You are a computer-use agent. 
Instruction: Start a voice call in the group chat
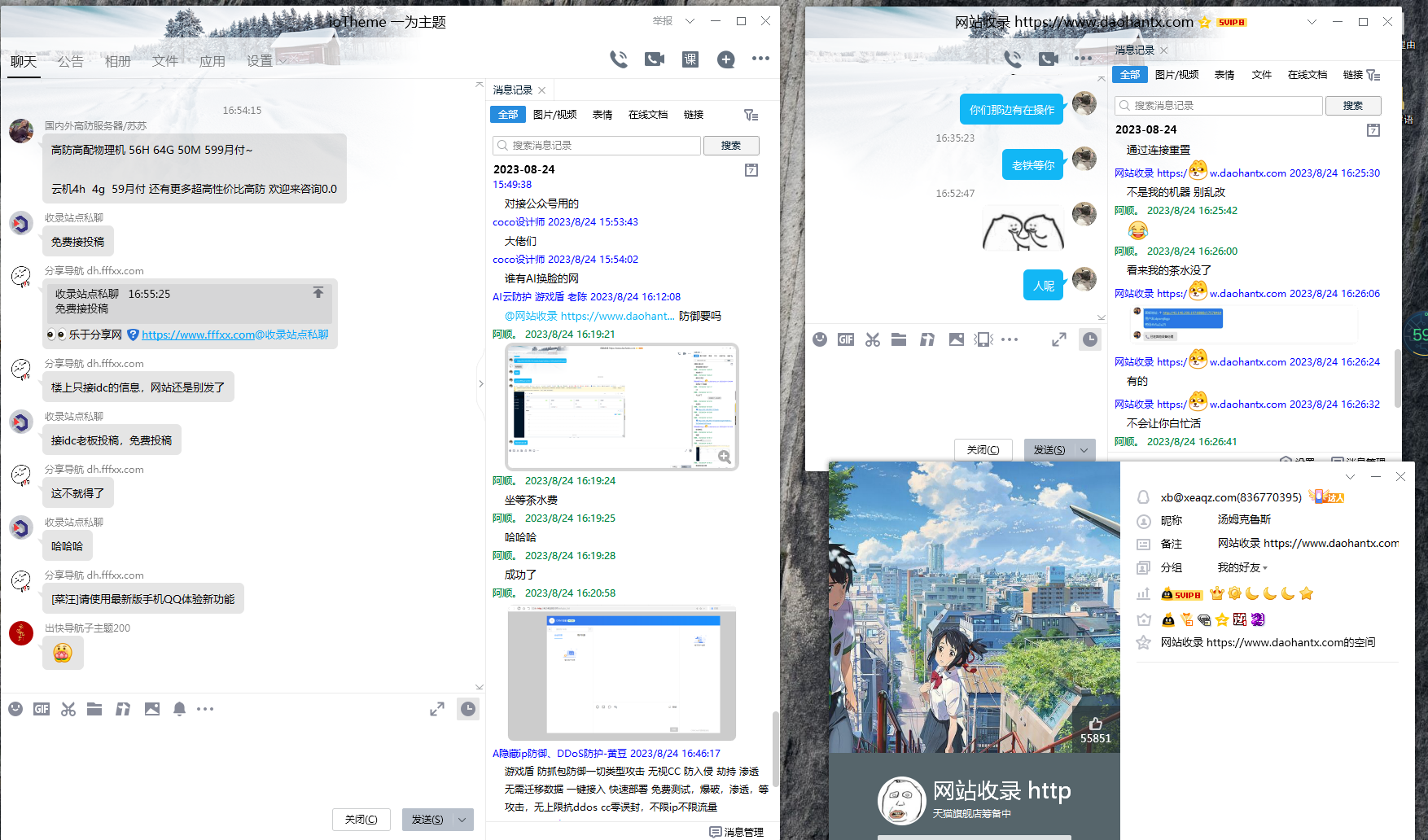(x=619, y=59)
